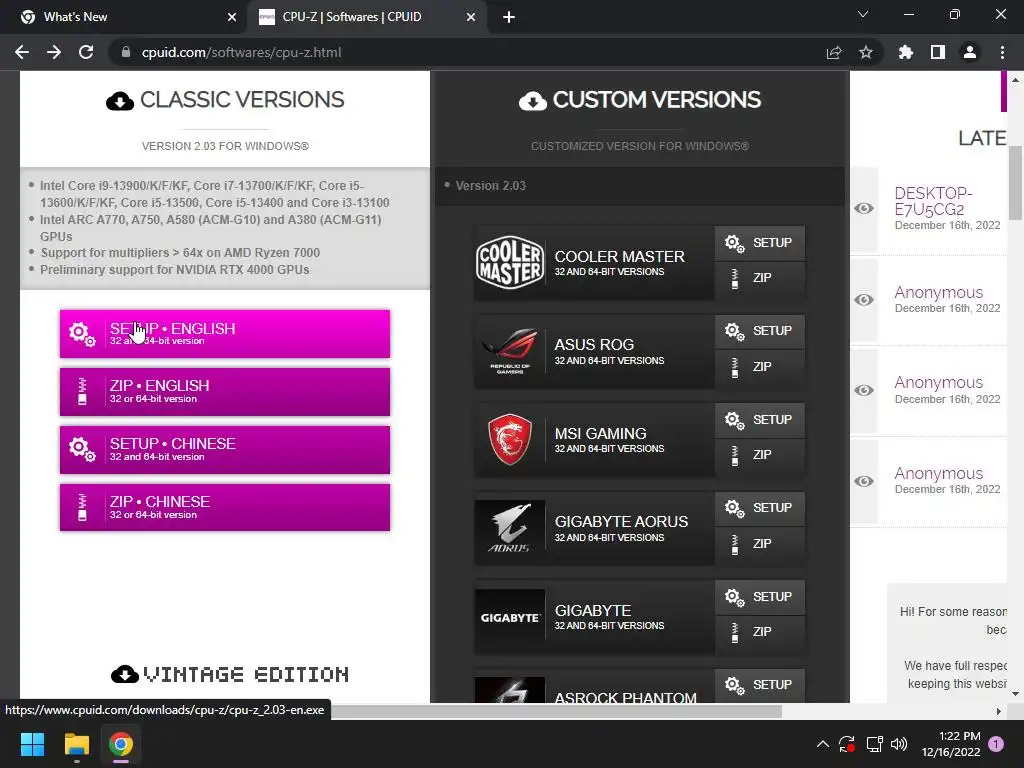The height and width of the screenshot is (768, 1024).
Task: Click the Cooler Master logo
Action: [510, 263]
